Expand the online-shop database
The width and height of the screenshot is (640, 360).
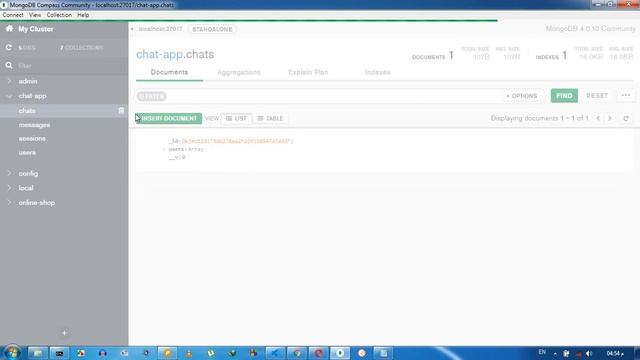(x=9, y=202)
